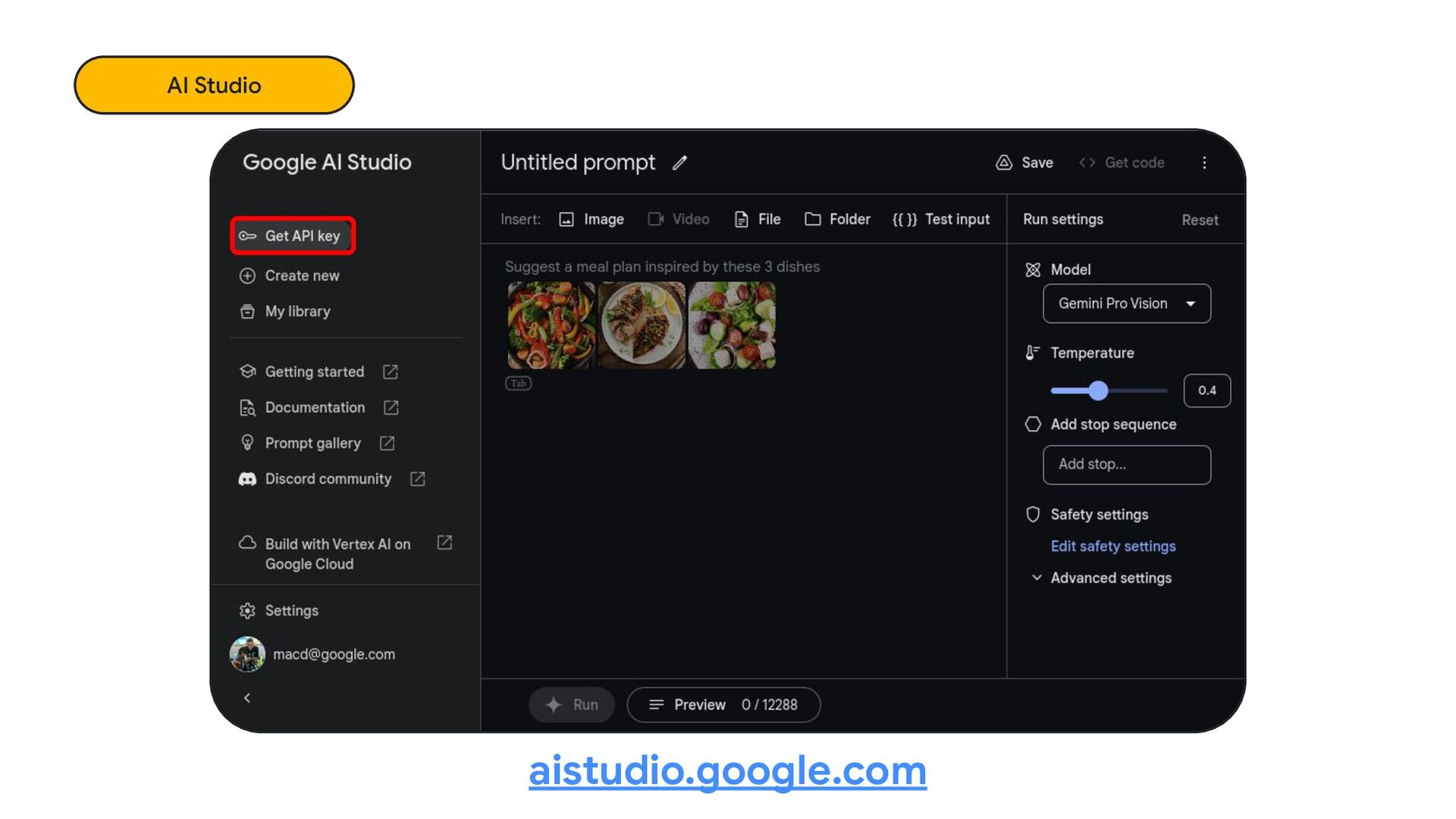
Task: Open My library
Action: point(297,311)
